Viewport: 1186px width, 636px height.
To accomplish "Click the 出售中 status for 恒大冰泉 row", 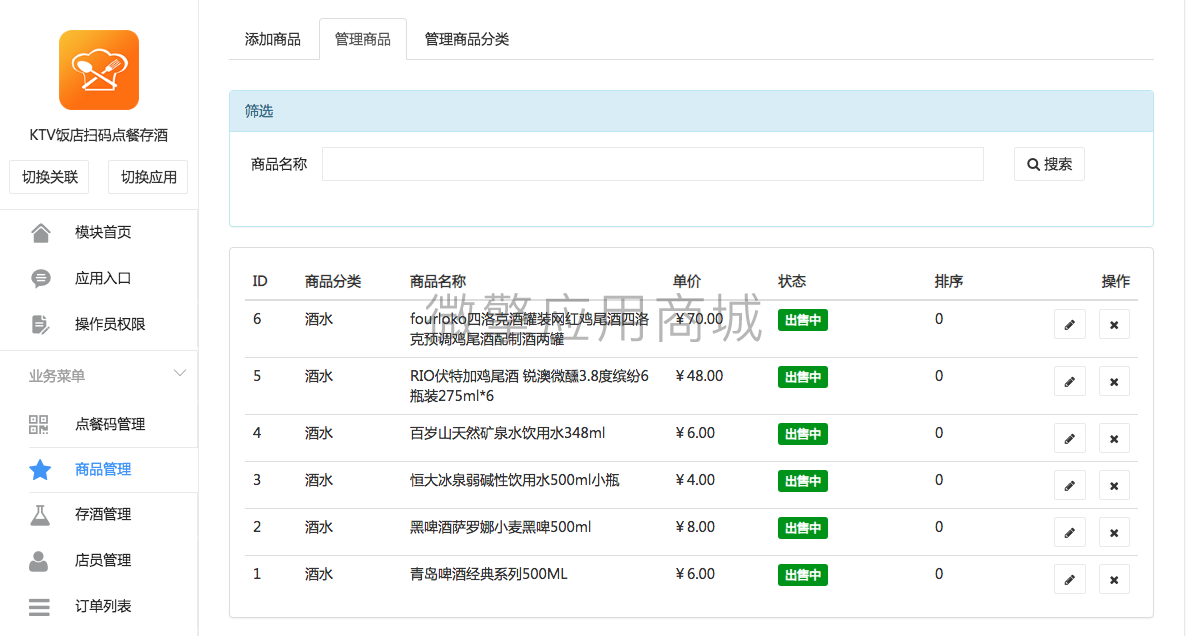I will click(803, 481).
